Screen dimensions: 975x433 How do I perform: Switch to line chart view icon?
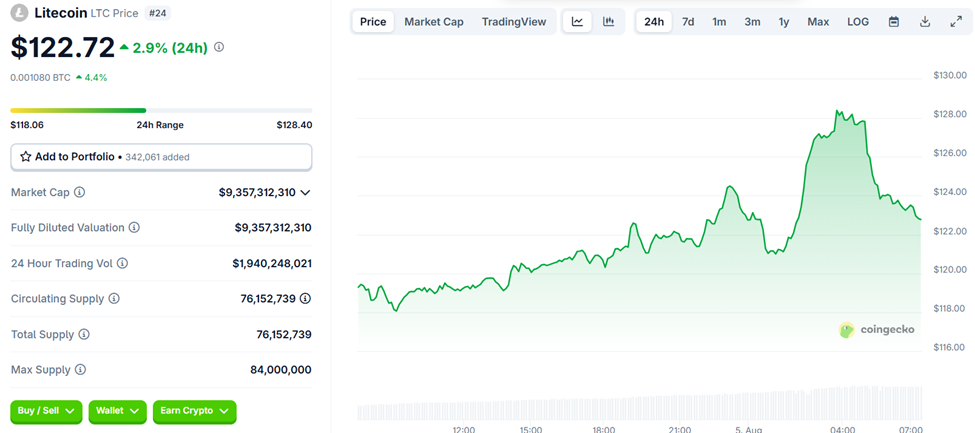click(577, 22)
